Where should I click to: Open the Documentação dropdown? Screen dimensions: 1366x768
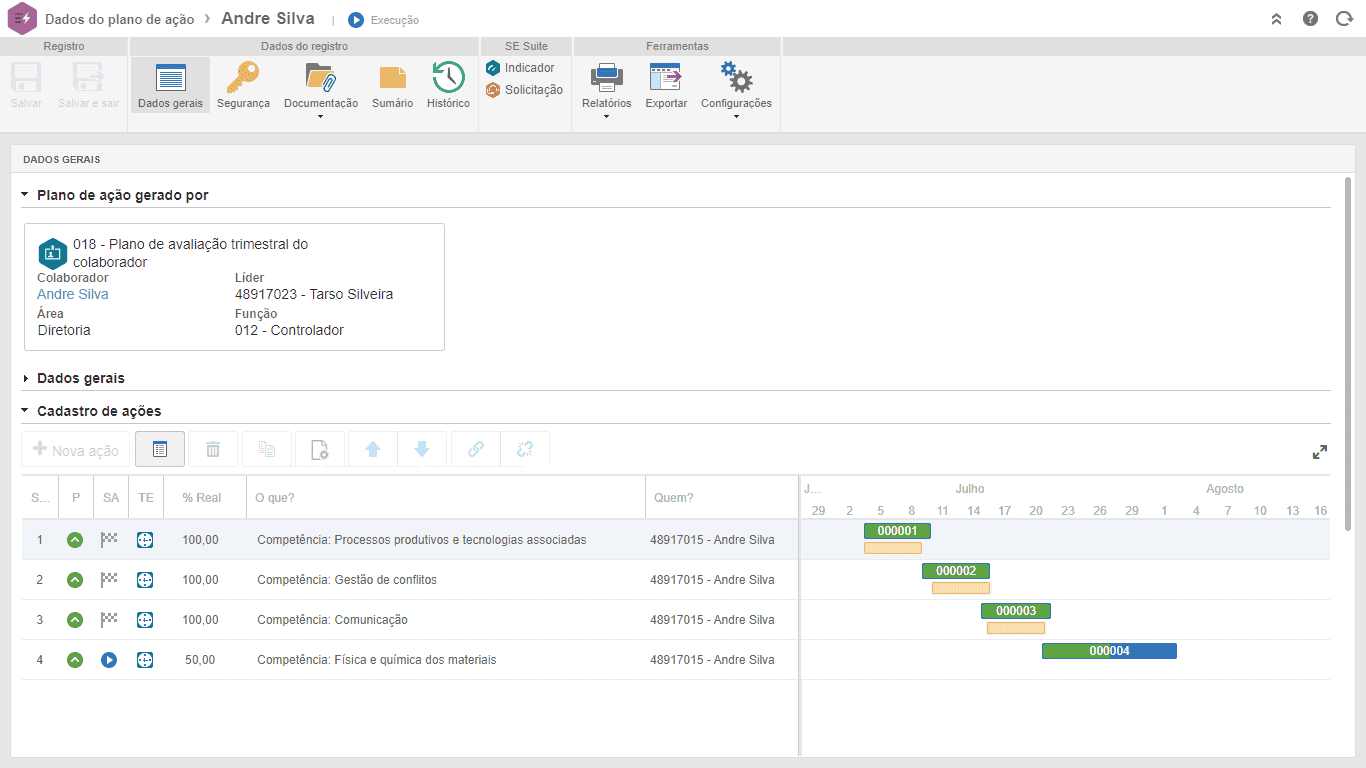[x=321, y=90]
